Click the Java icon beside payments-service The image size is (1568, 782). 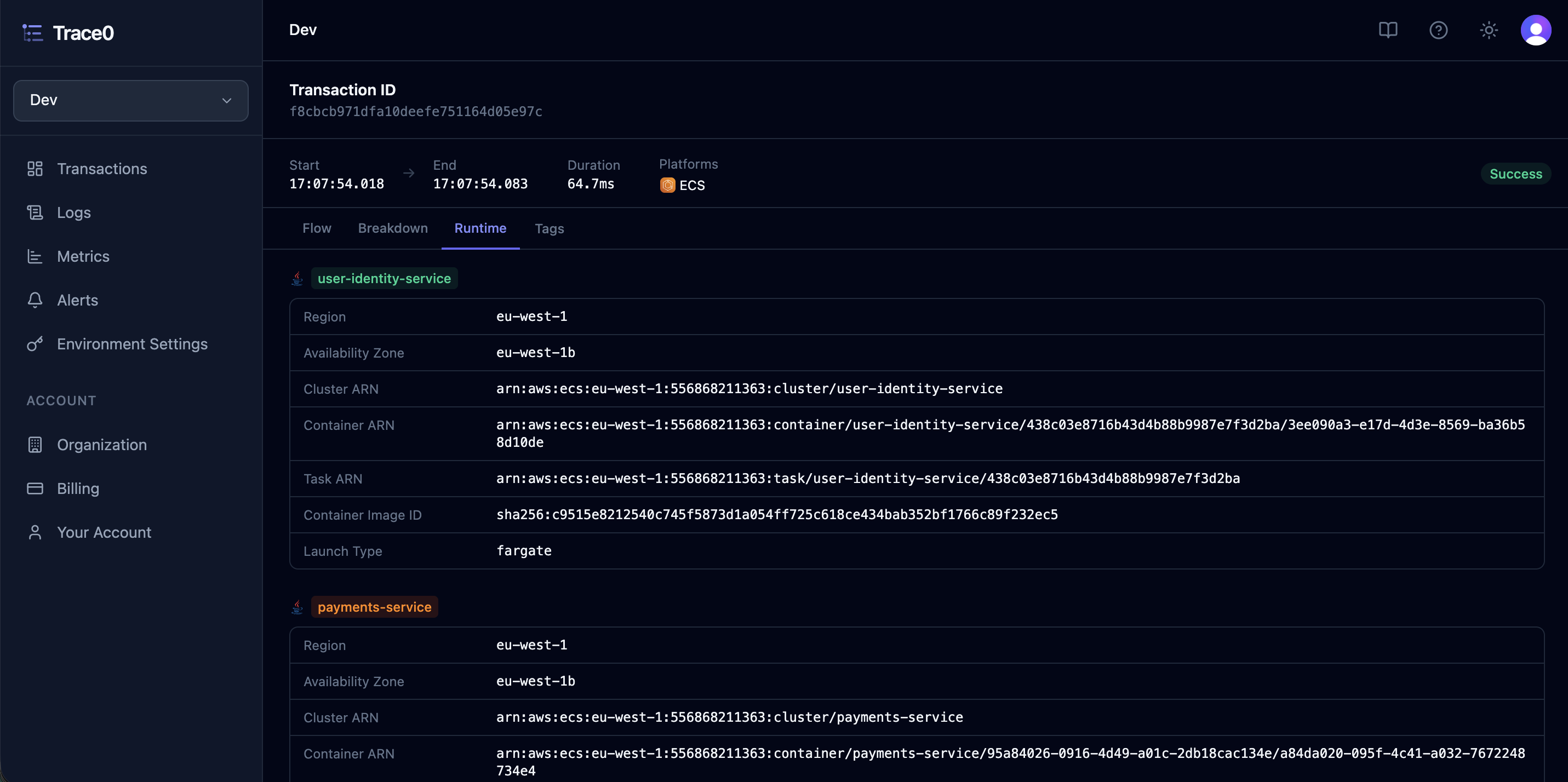[x=297, y=607]
